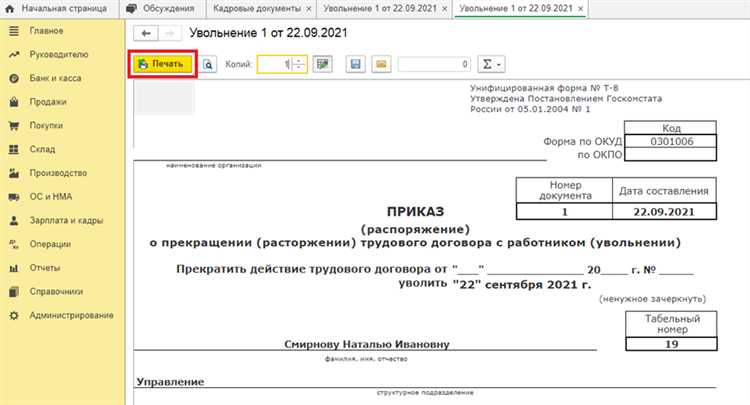
Task: Click the chart icon beside Руководителю
Action: 14,55
